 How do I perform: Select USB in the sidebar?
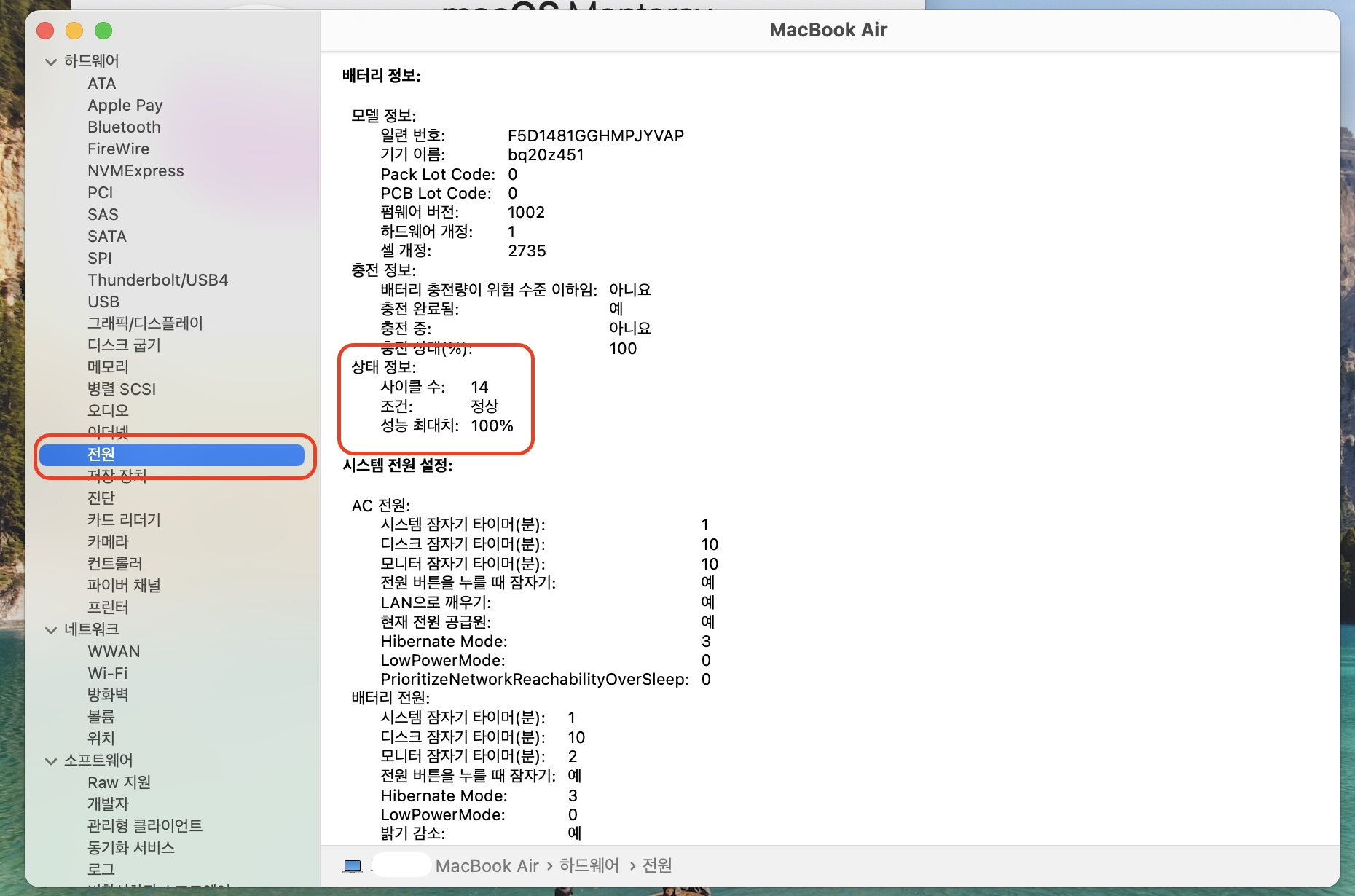coord(103,302)
